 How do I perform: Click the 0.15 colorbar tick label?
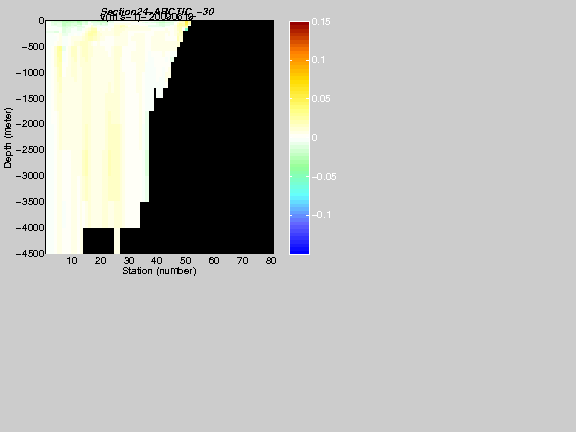[x=321, y=22]
